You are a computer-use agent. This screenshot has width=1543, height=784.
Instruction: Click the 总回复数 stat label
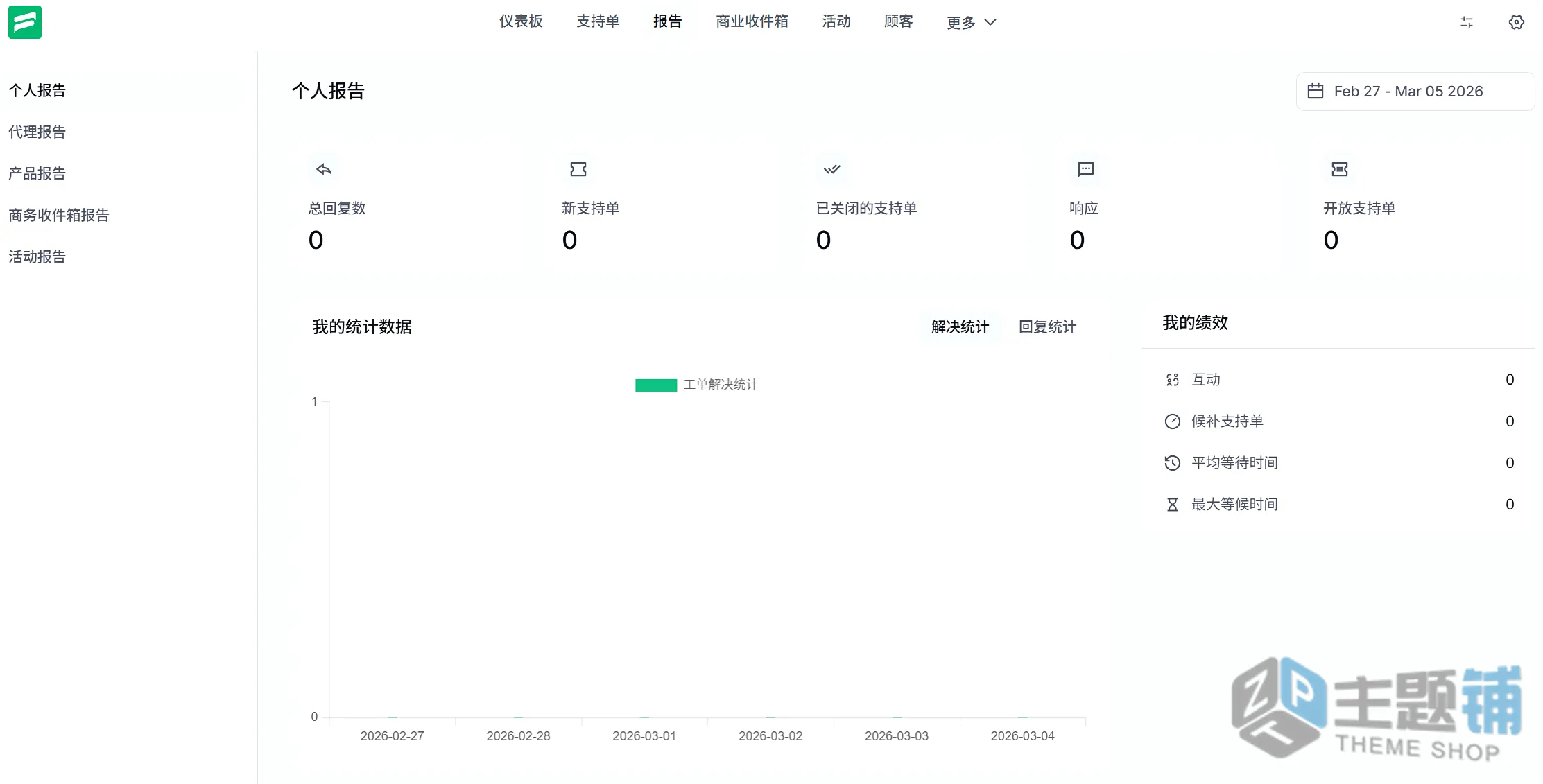tap(337, 208)
